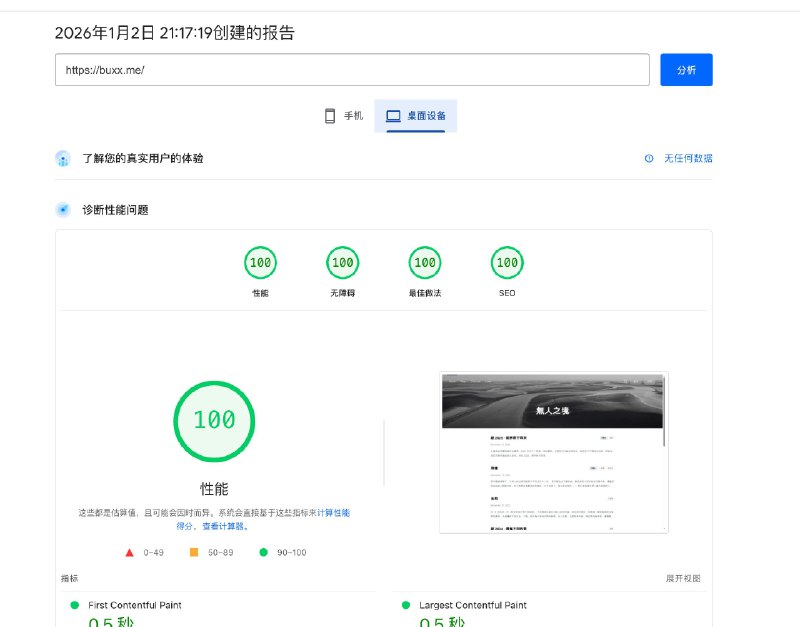Screen dimensions: 800x627
Task: Click the 无障碍 score gauge
Action: click(342, 263)
